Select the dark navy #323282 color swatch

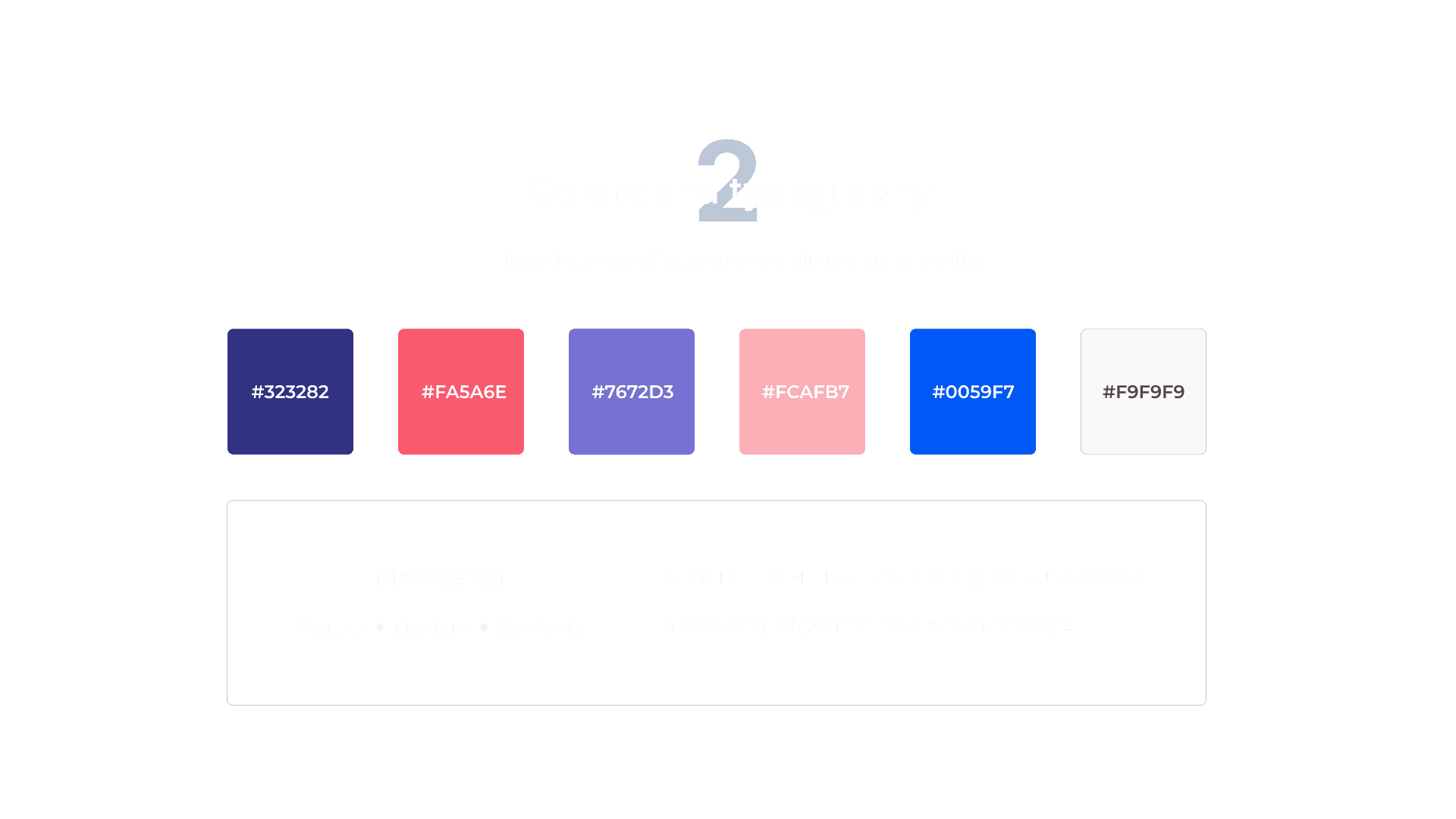[x=292, y=390]
